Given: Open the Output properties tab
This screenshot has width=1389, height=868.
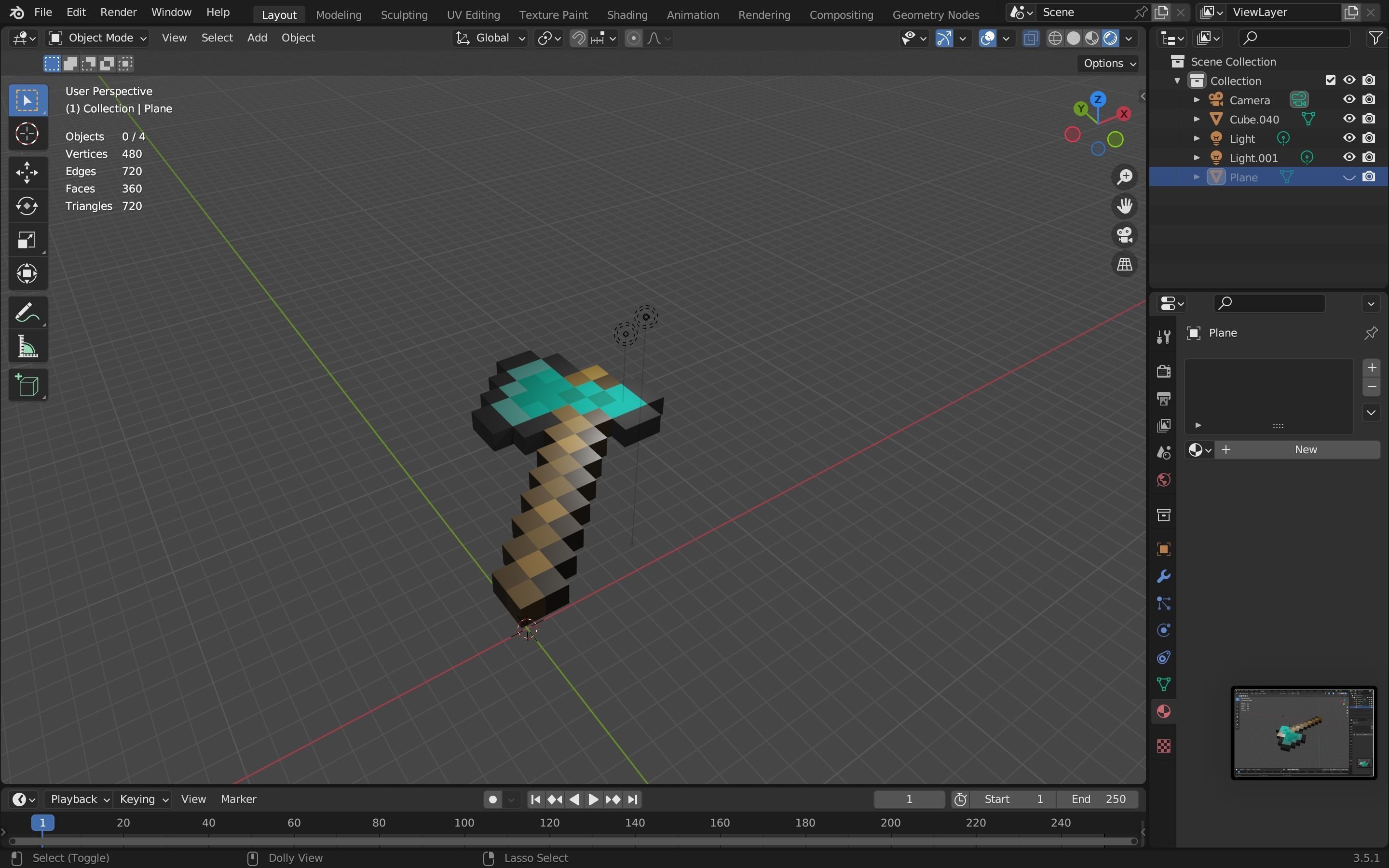Looking at the screenshot, I should (x=1163, y=398).
